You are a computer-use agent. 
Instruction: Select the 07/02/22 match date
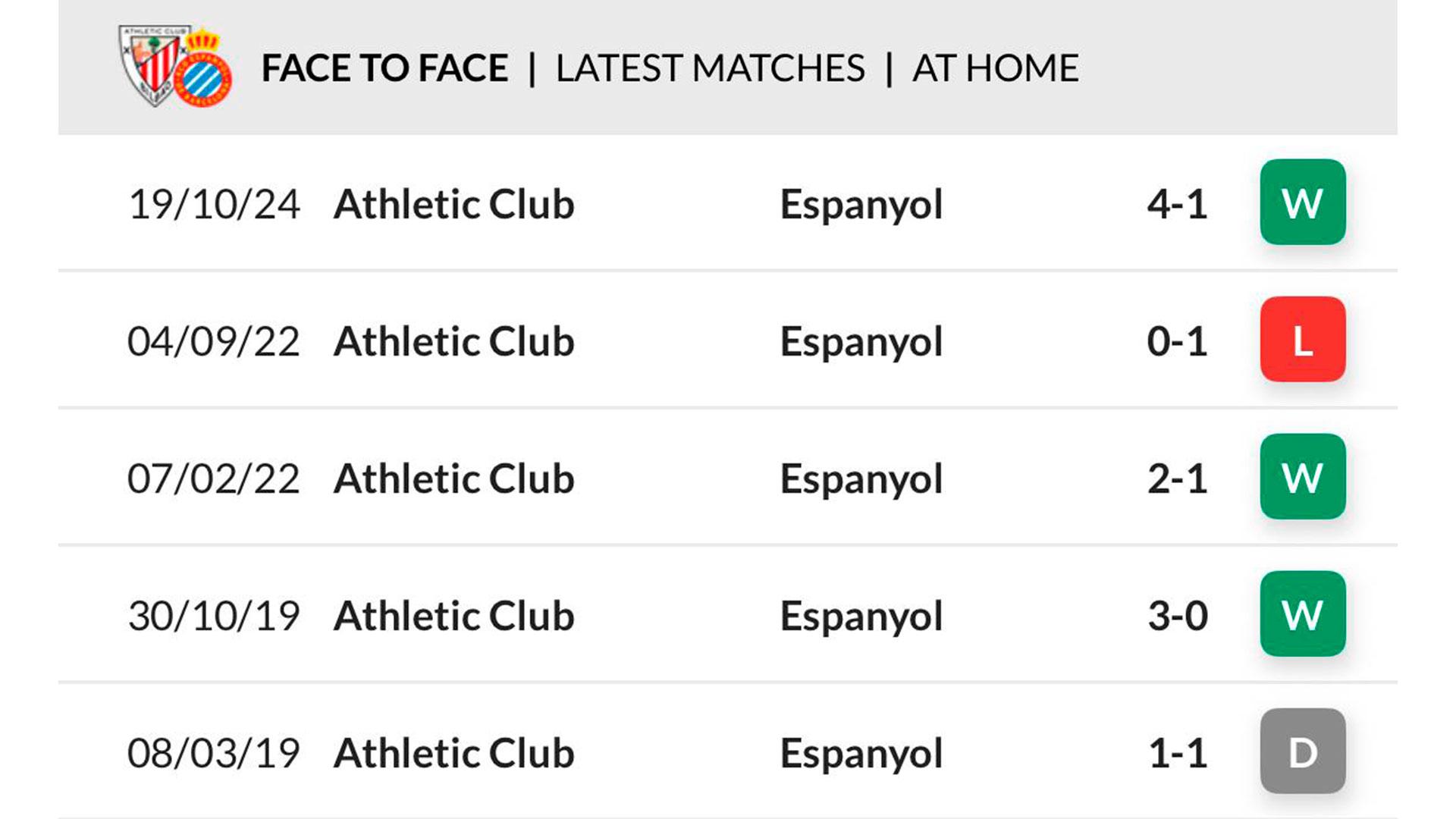pos(213,479)
